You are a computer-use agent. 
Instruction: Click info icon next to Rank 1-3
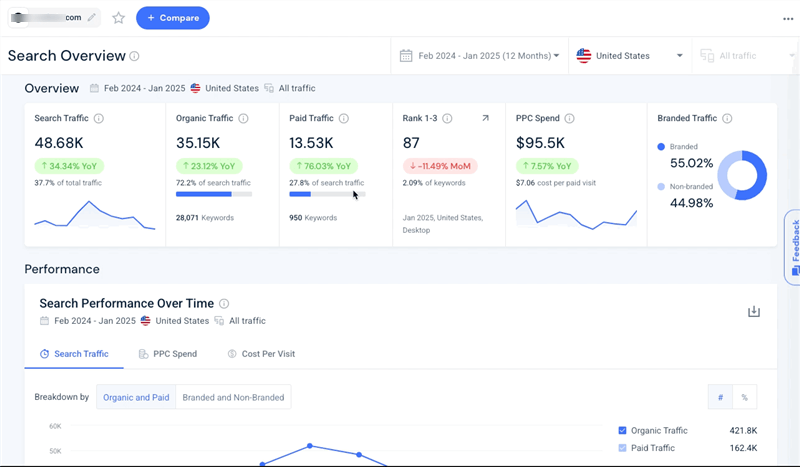click(x=447, y=118)
